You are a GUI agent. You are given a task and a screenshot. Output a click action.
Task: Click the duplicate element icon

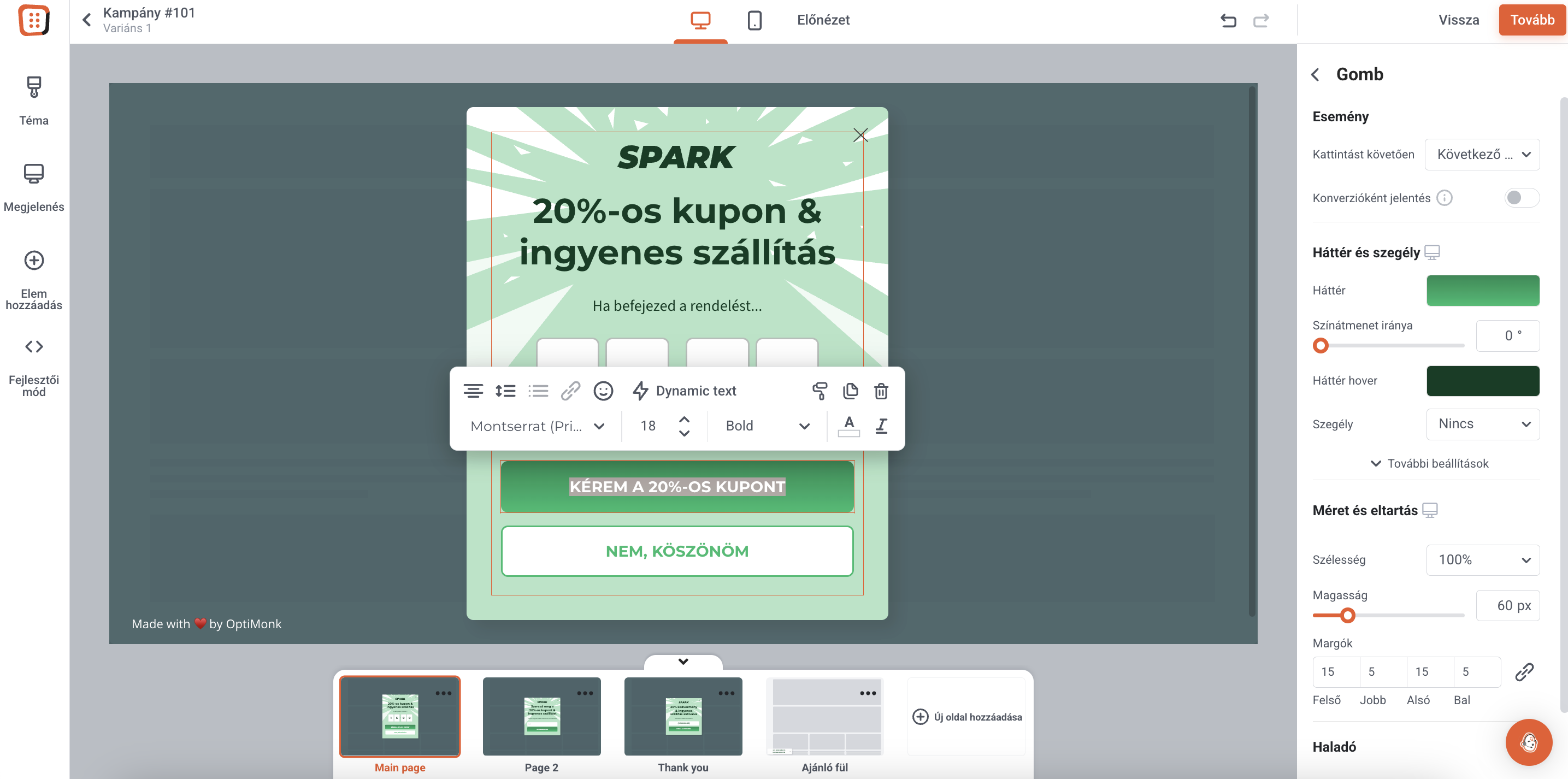[850, 391]
